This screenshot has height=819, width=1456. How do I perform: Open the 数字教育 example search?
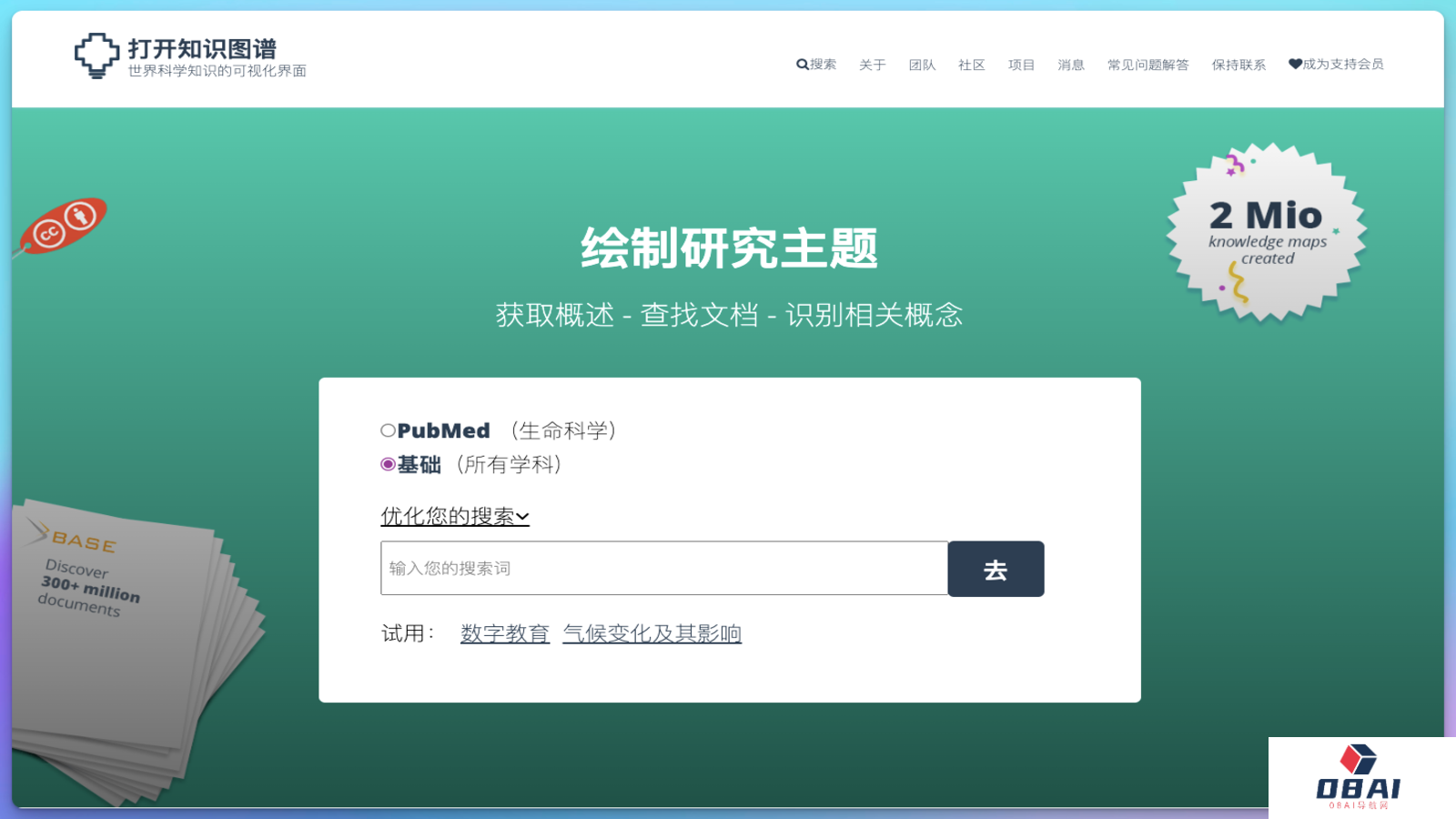pyautogui.click(x=504, y=632)
